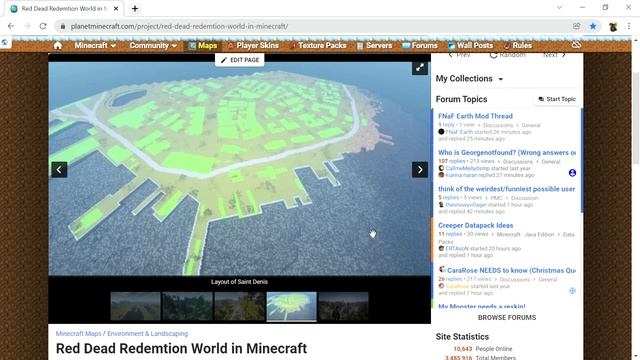The width and height of the screenshot is (640, 360).
Task: Click the browser forward arrow
Action: (27, 26)
